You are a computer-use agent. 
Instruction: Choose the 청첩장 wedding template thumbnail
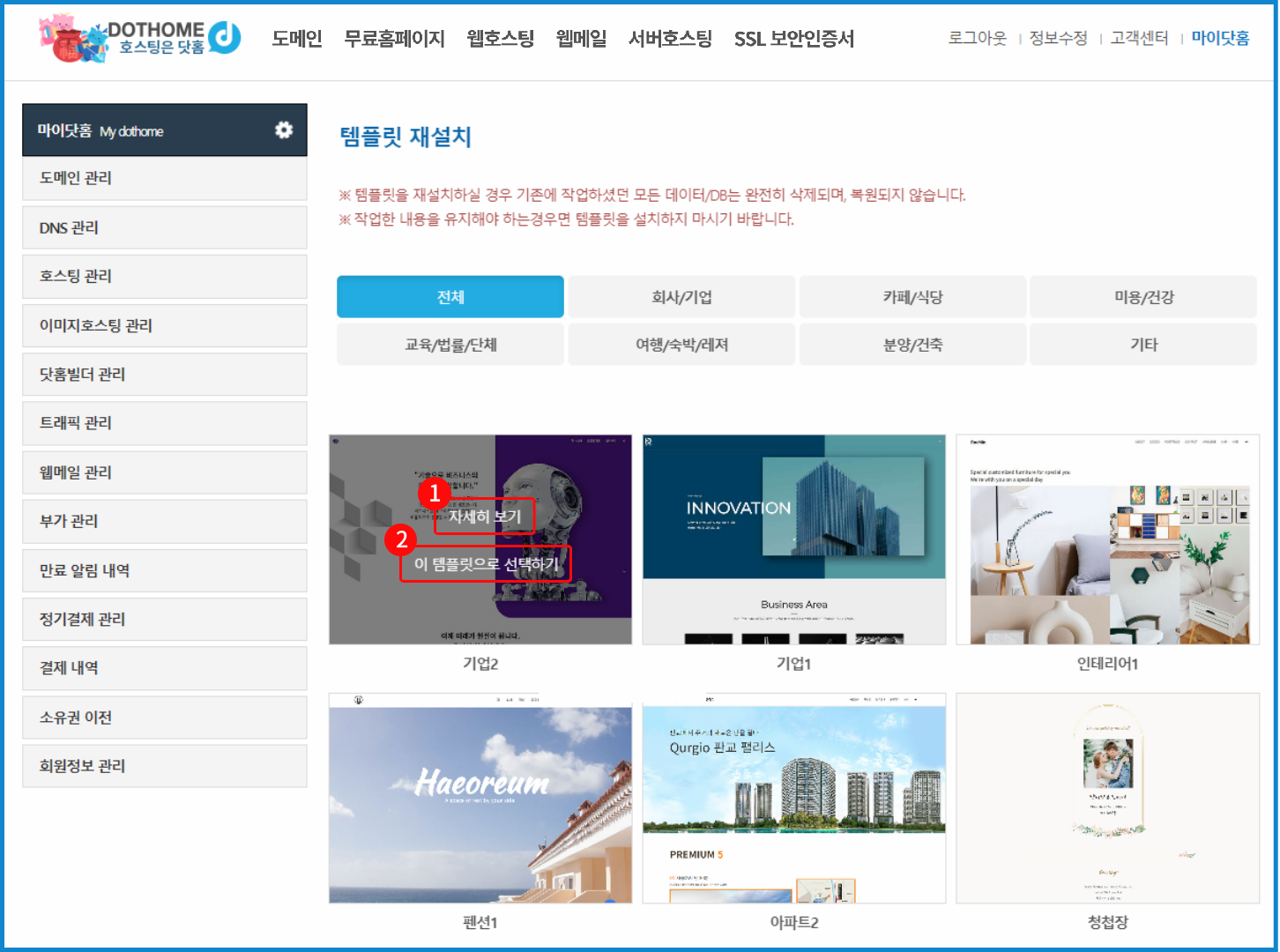click(1107, 798)
